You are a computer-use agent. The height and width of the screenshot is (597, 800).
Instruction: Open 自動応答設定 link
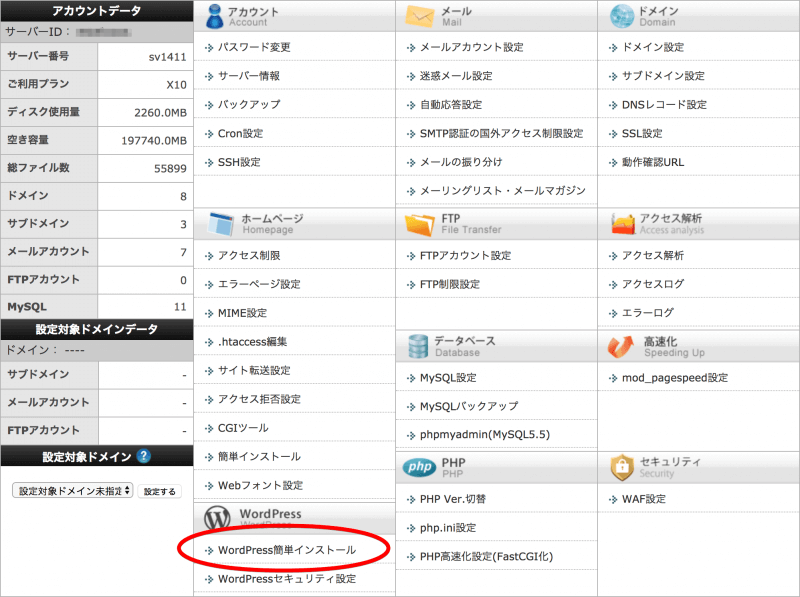451,105
